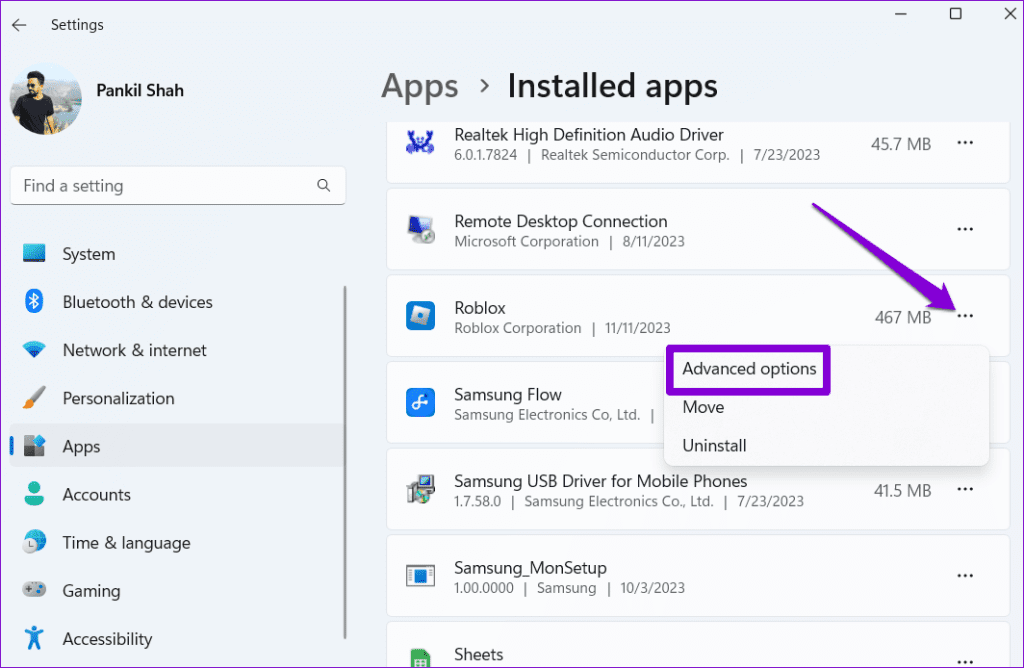Select Advanced options in context menu
1024x668 pixels.
(x=749, y=369)
